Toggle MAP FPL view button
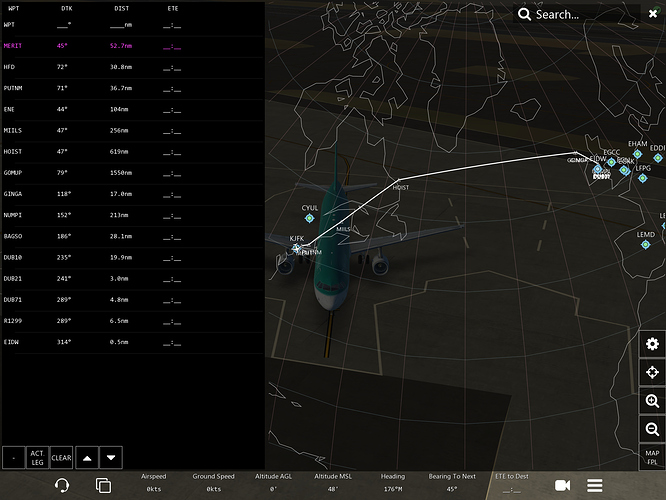This screenshot has height=500, width=666. pyautogui.click(x=652, y=457)
